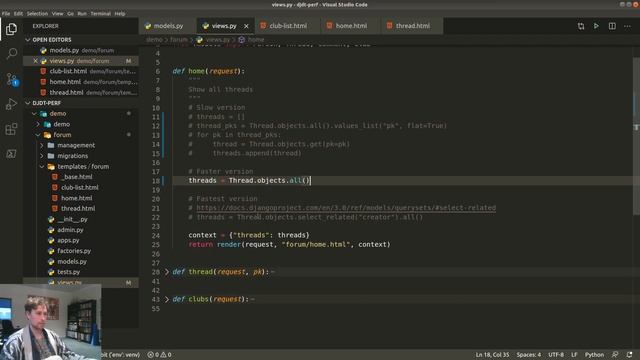This screenshot has width=640, height=360.
Task: Select home.html in Open Editors
Action: click(x=65, y=82)
